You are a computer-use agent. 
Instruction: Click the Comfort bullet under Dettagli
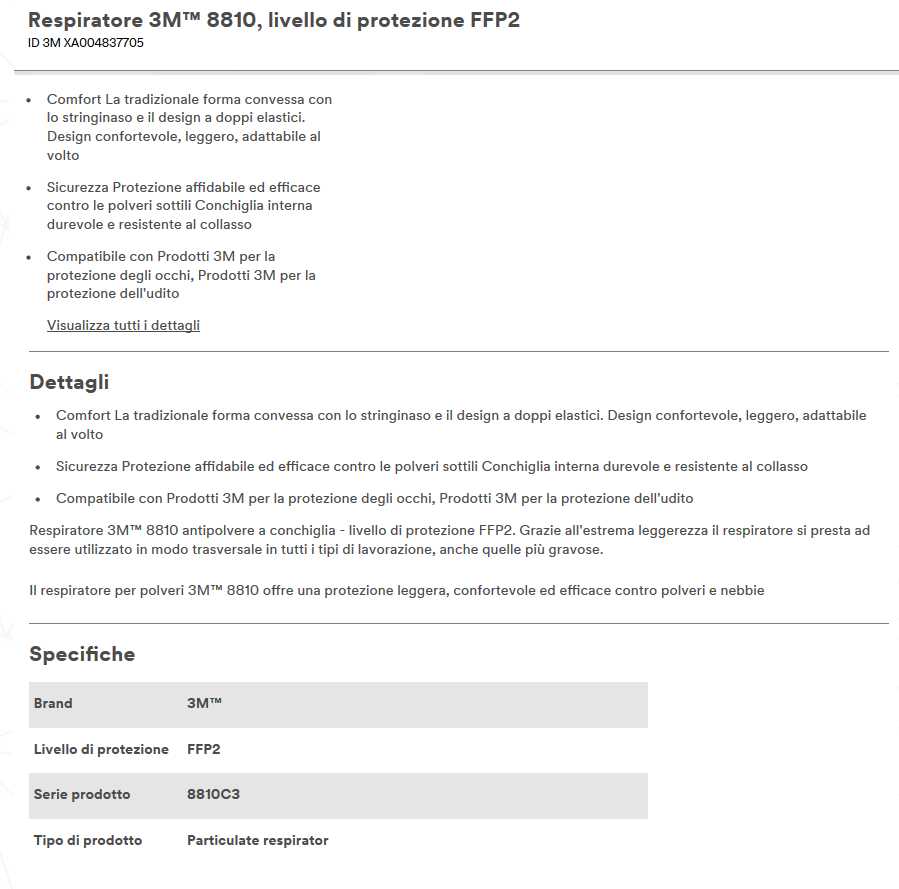click(461, 424)
